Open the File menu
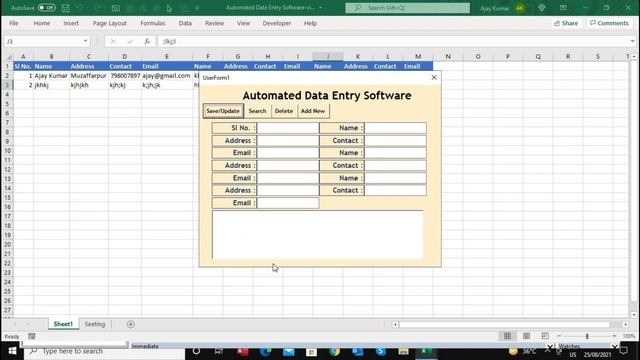Screen dimensions: 640x360 [x=13, y=23]
